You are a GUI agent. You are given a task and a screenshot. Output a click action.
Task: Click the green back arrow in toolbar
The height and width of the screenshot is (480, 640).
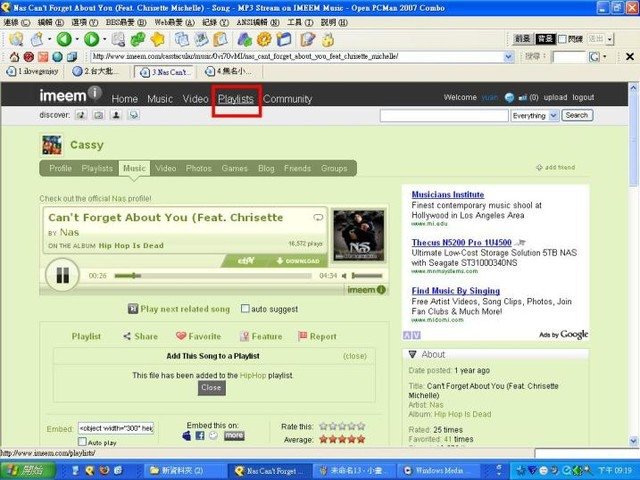[x=64, y=39]
